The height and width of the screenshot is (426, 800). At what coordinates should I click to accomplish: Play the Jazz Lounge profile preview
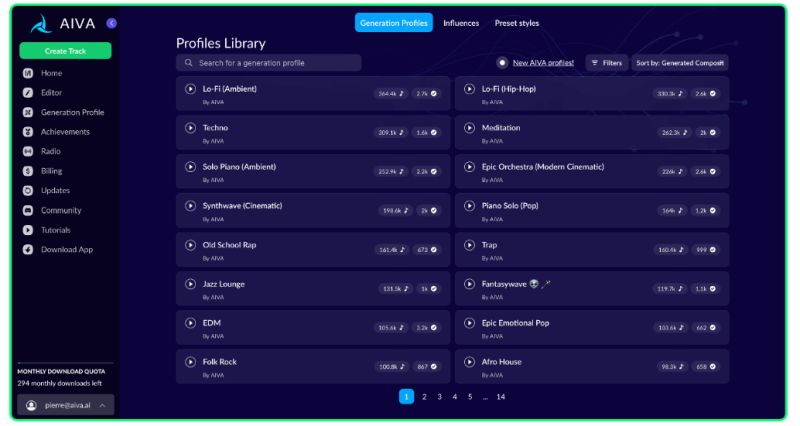click(x=190, y=284)
